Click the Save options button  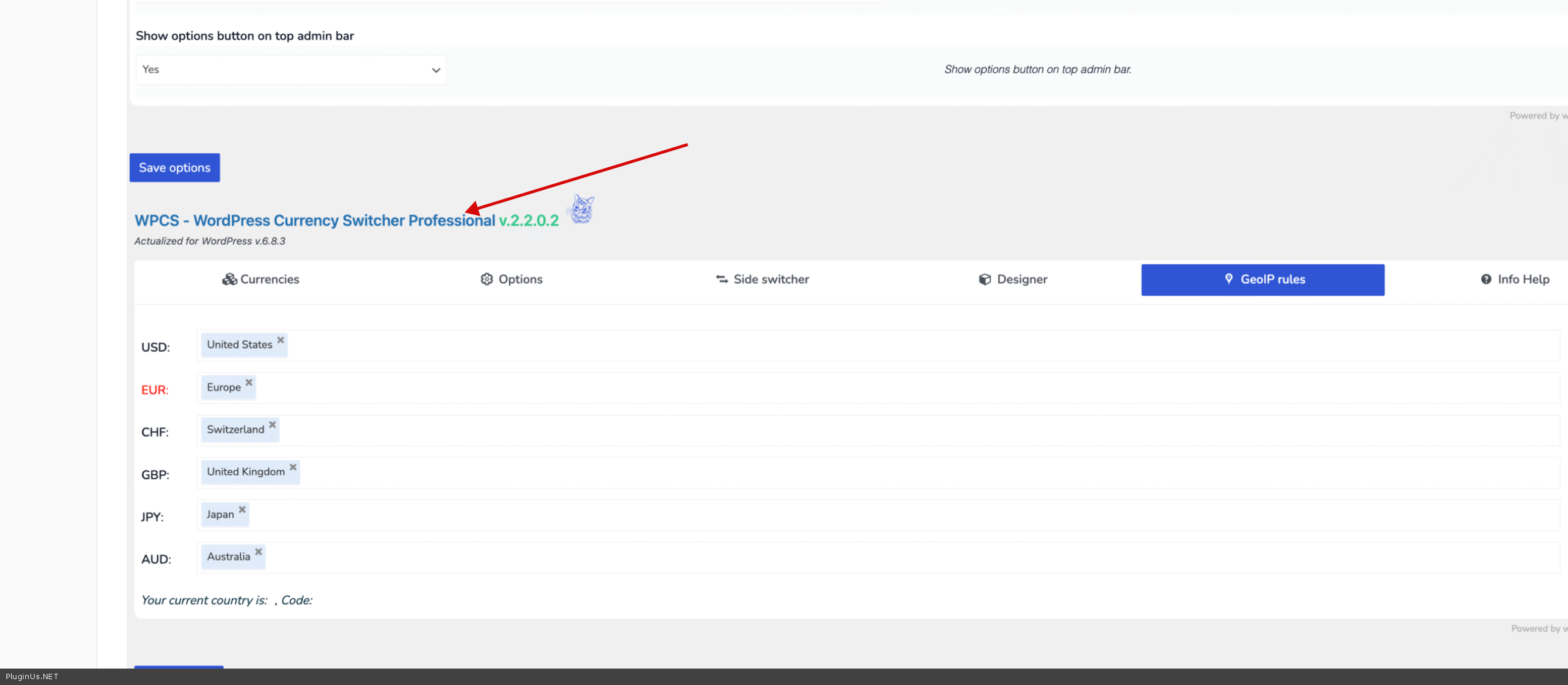point(175,167)
